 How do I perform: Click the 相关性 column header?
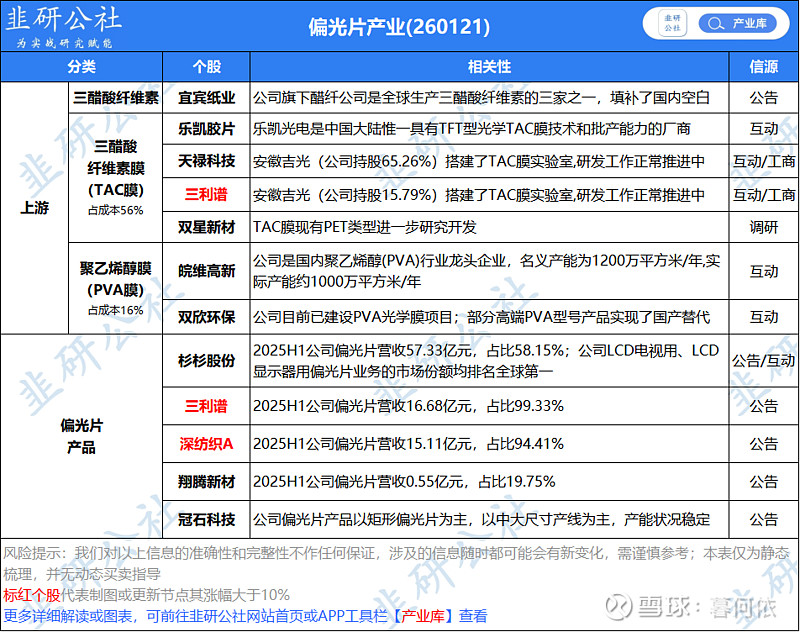489,66
